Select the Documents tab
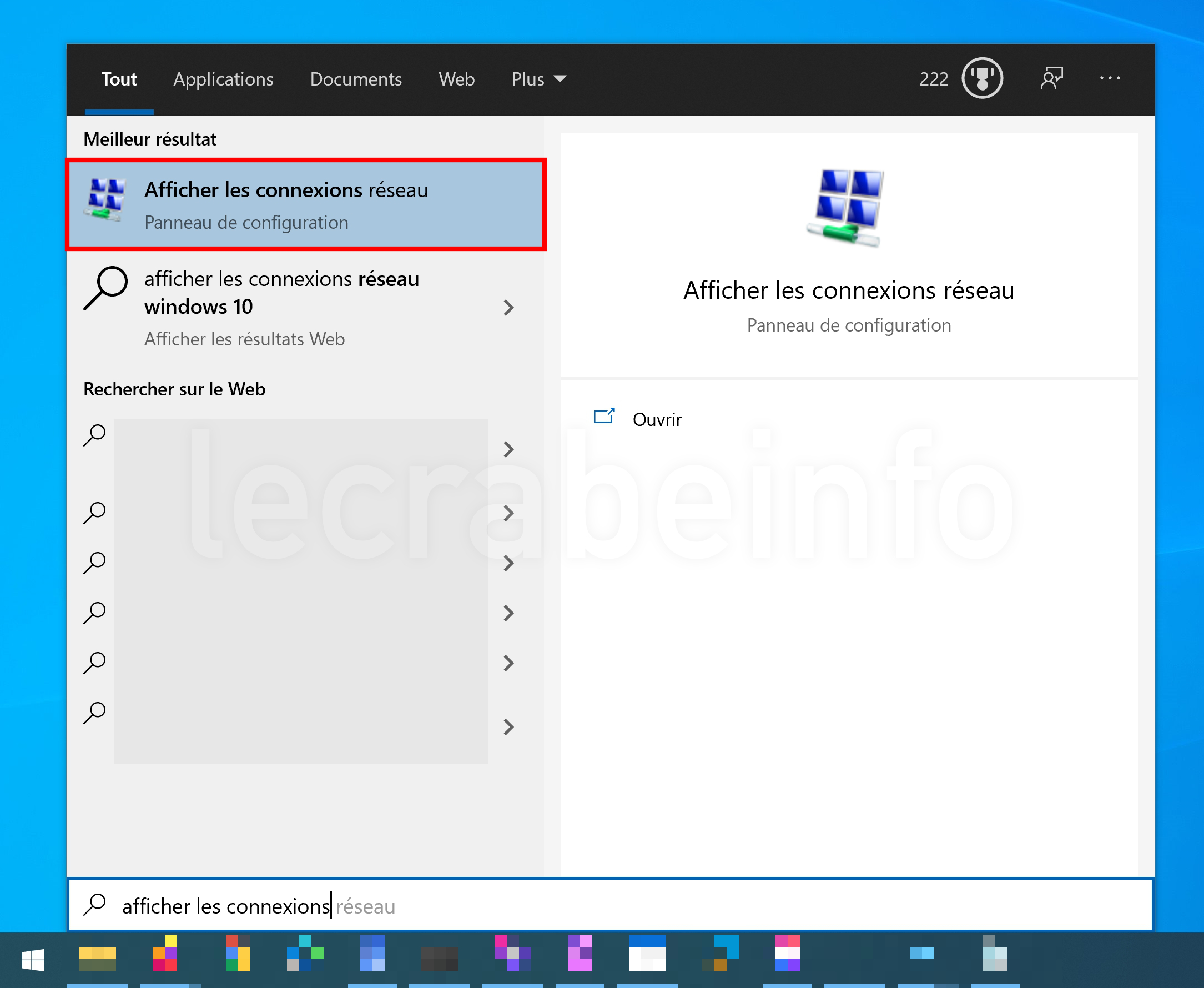The height and width of the screenshot is (988, 1204). [x=356, y=79]
